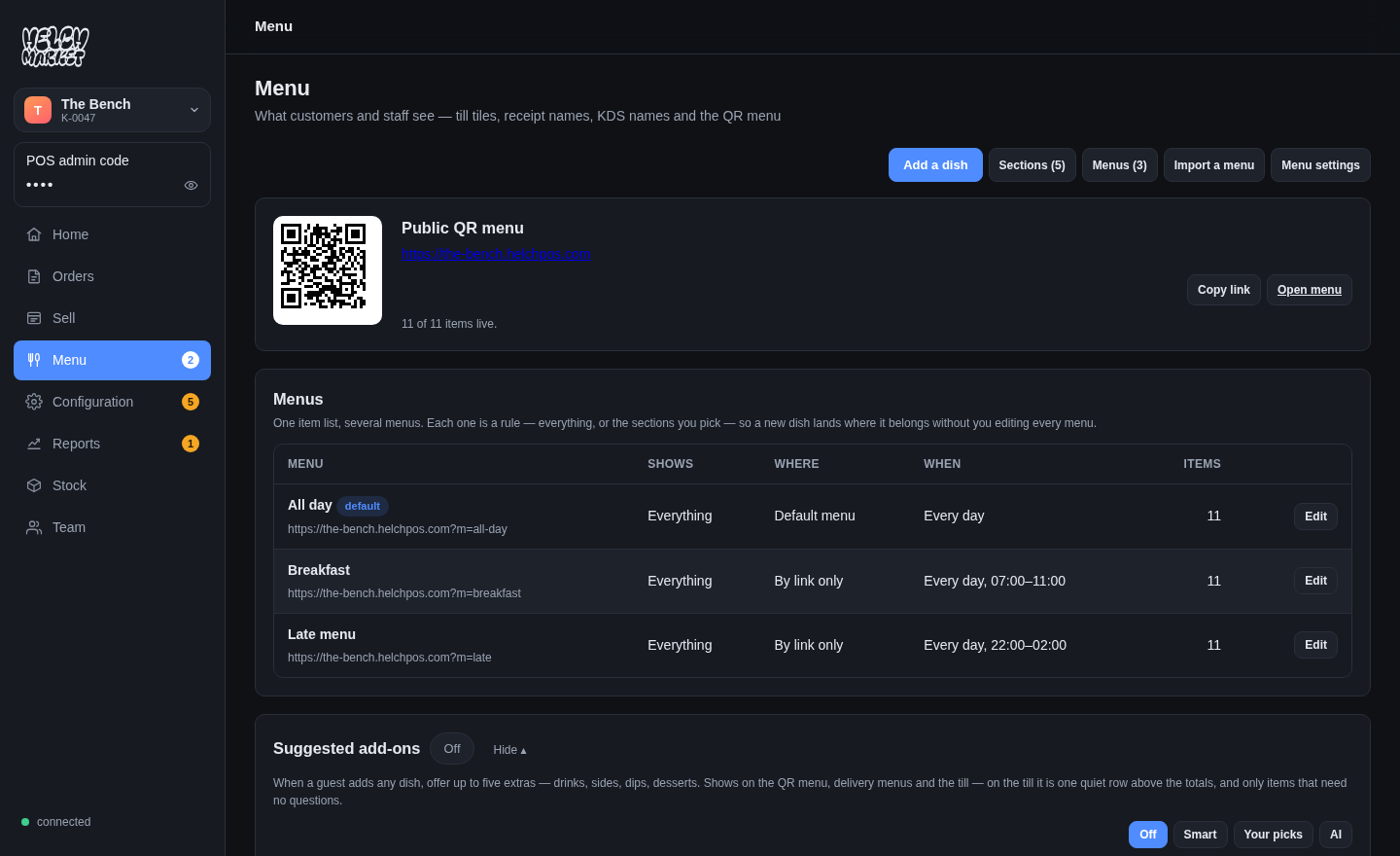Select Off add-ons mode
Viewport: 1400px width, 856px height.
click(x=1148, y=835)
